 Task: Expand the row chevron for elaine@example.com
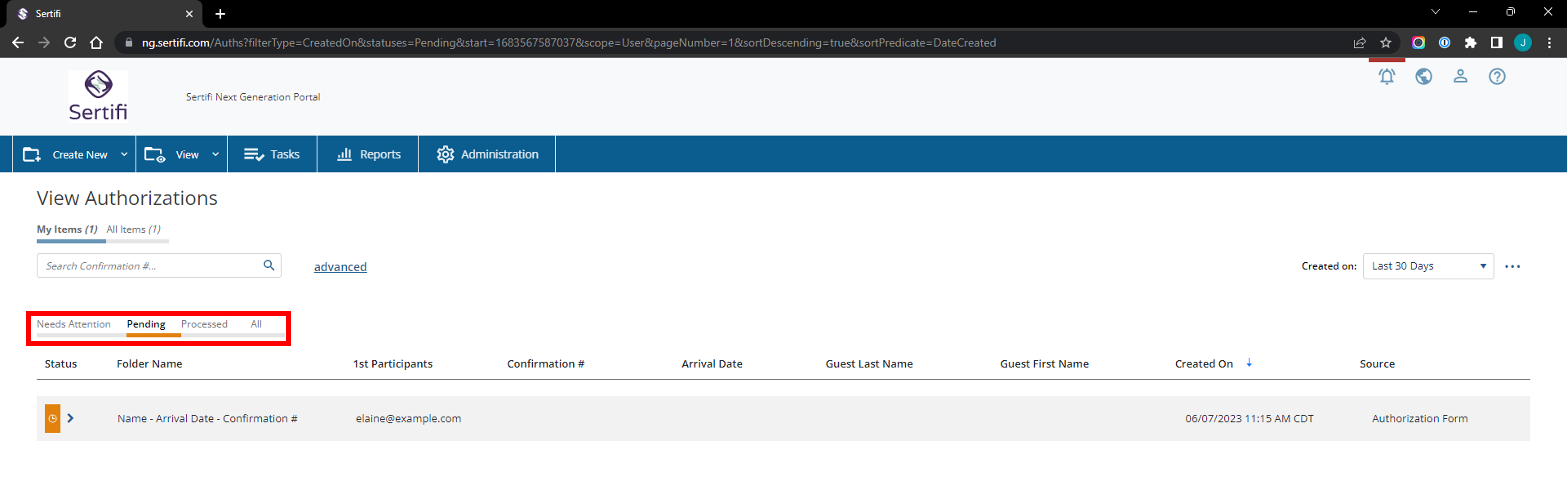coord(71,418)
